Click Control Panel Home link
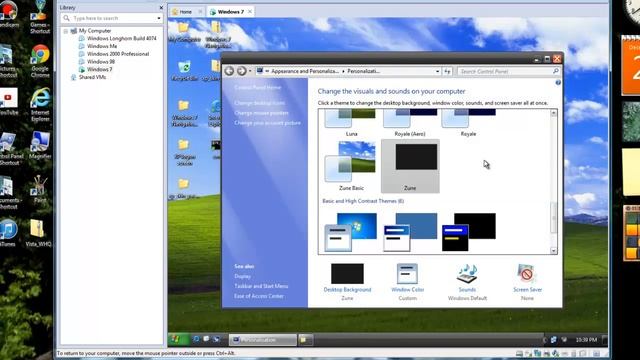The height and width of the screenshot is (360, 640). [x=258, y=87]
